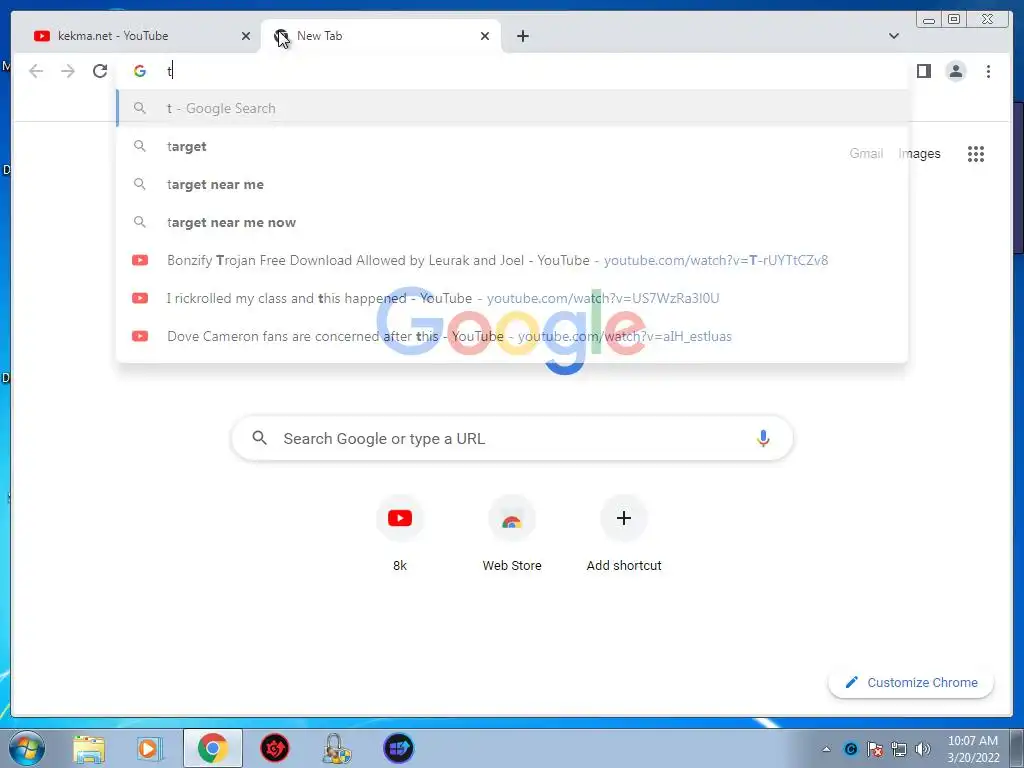
Task: Open the Dove Cameron fans suggestion
Action: pyautogui.click(x=512, y=336)
